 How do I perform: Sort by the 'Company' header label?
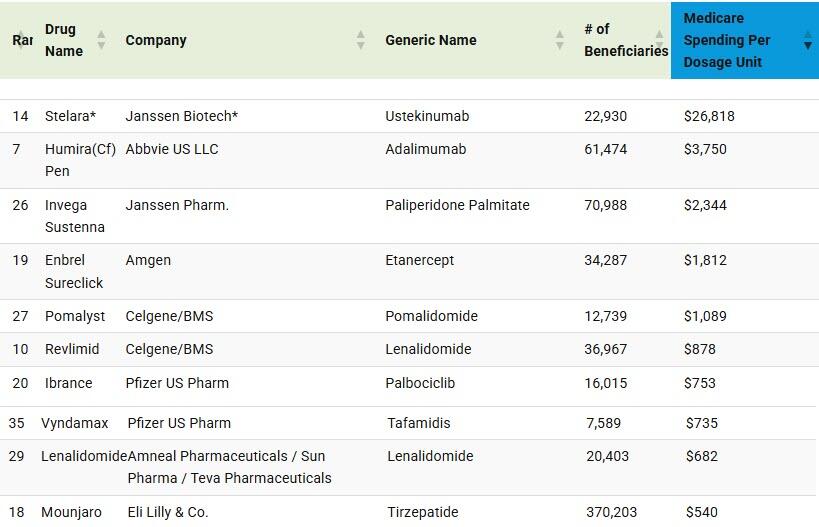156,40
